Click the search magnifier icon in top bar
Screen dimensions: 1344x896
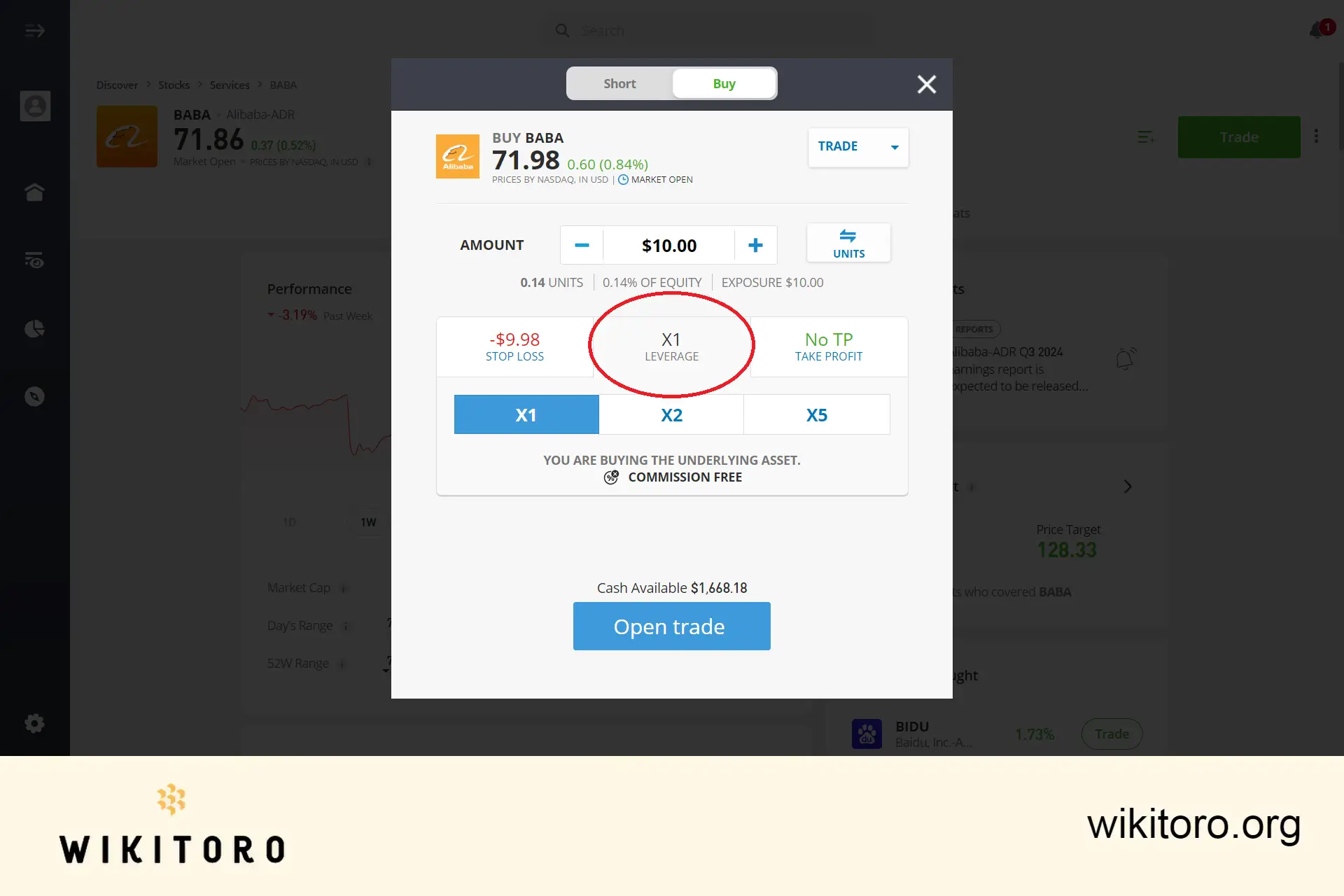coord(563,30)
